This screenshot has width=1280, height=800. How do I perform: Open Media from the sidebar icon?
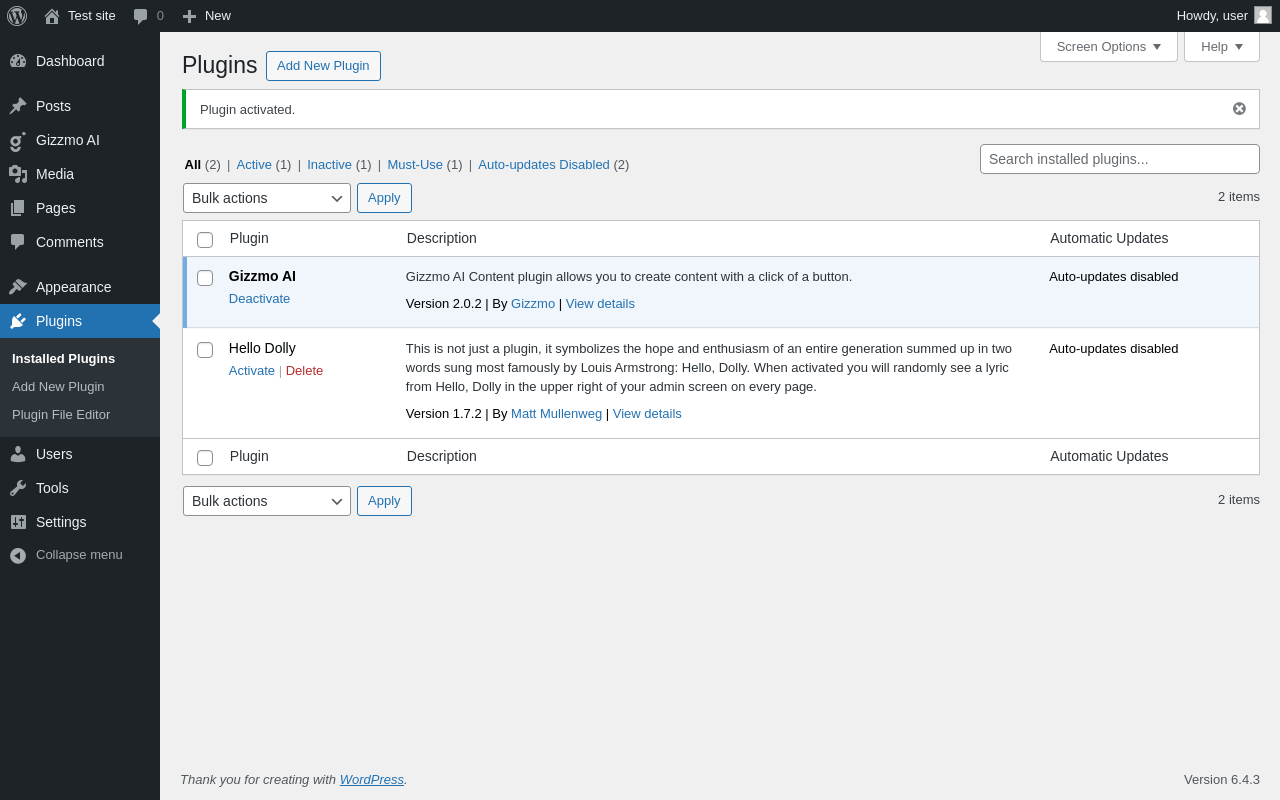point(18,174)
